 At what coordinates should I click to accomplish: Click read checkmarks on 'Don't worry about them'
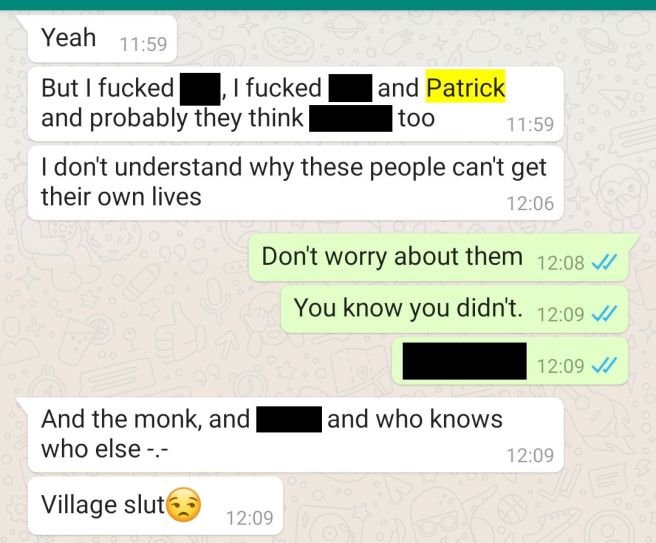point(604,263)
